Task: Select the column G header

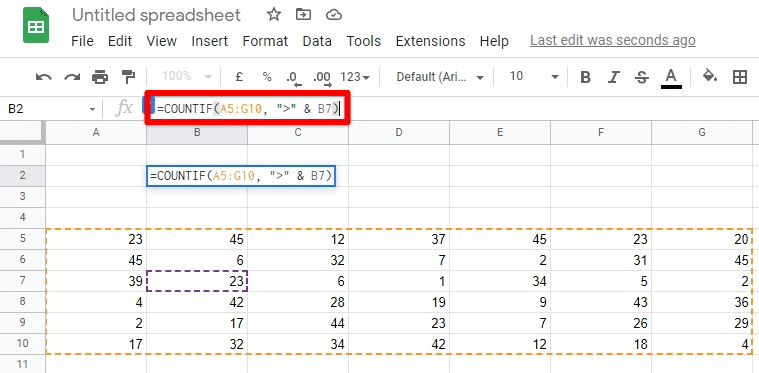Action: point(702,132)
